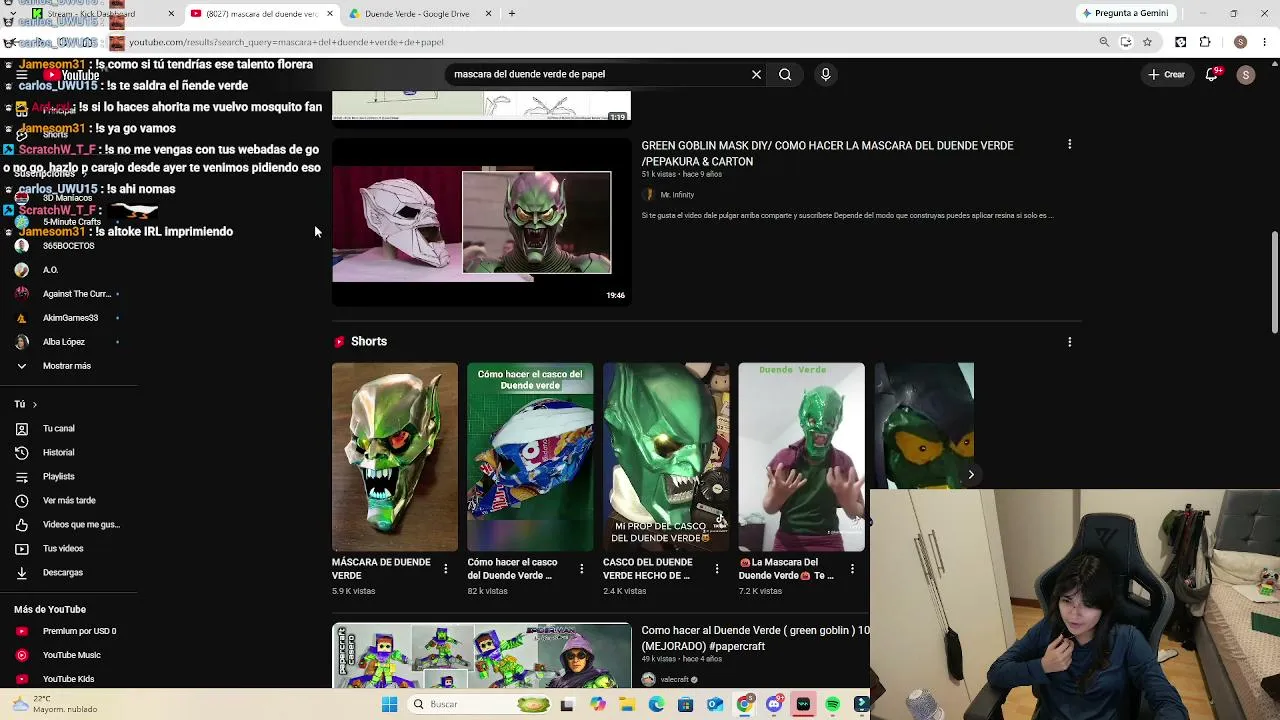Bookmark this page with the star icon
Image resolution: width=1280 pixels, height=720 pixels.
pyautogui.click(x=1147, y=42)
